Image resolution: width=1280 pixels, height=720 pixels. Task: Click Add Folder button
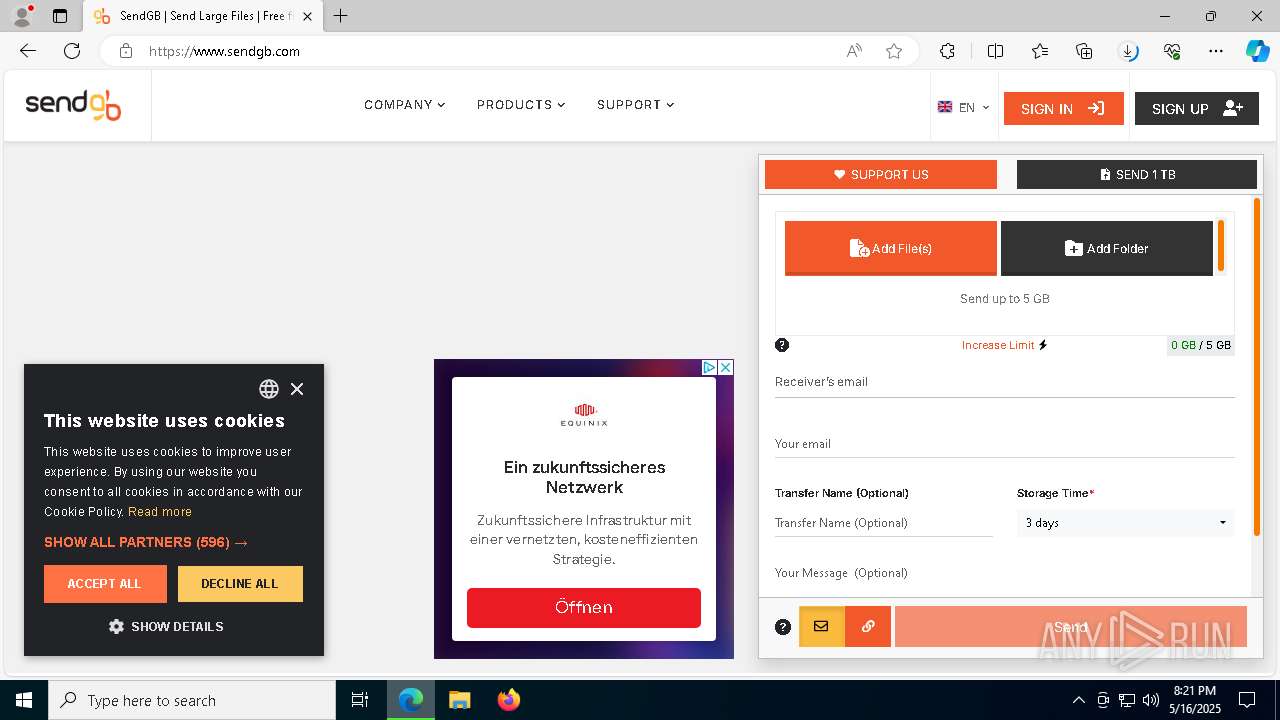pos(1107,248)
